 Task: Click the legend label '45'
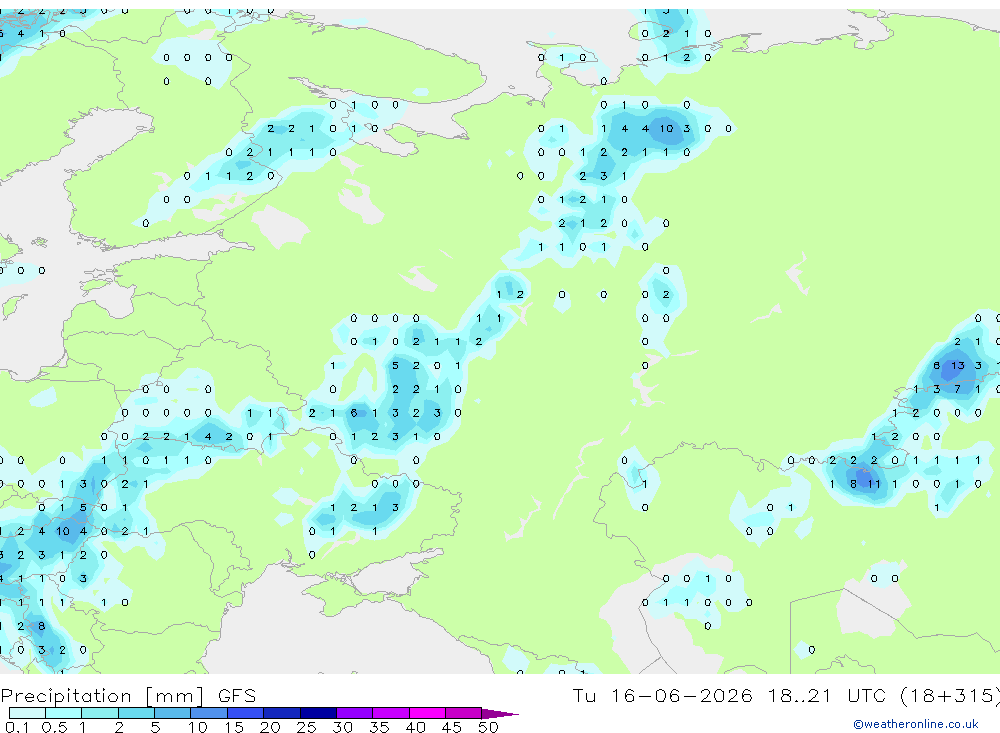coord(452,727)
